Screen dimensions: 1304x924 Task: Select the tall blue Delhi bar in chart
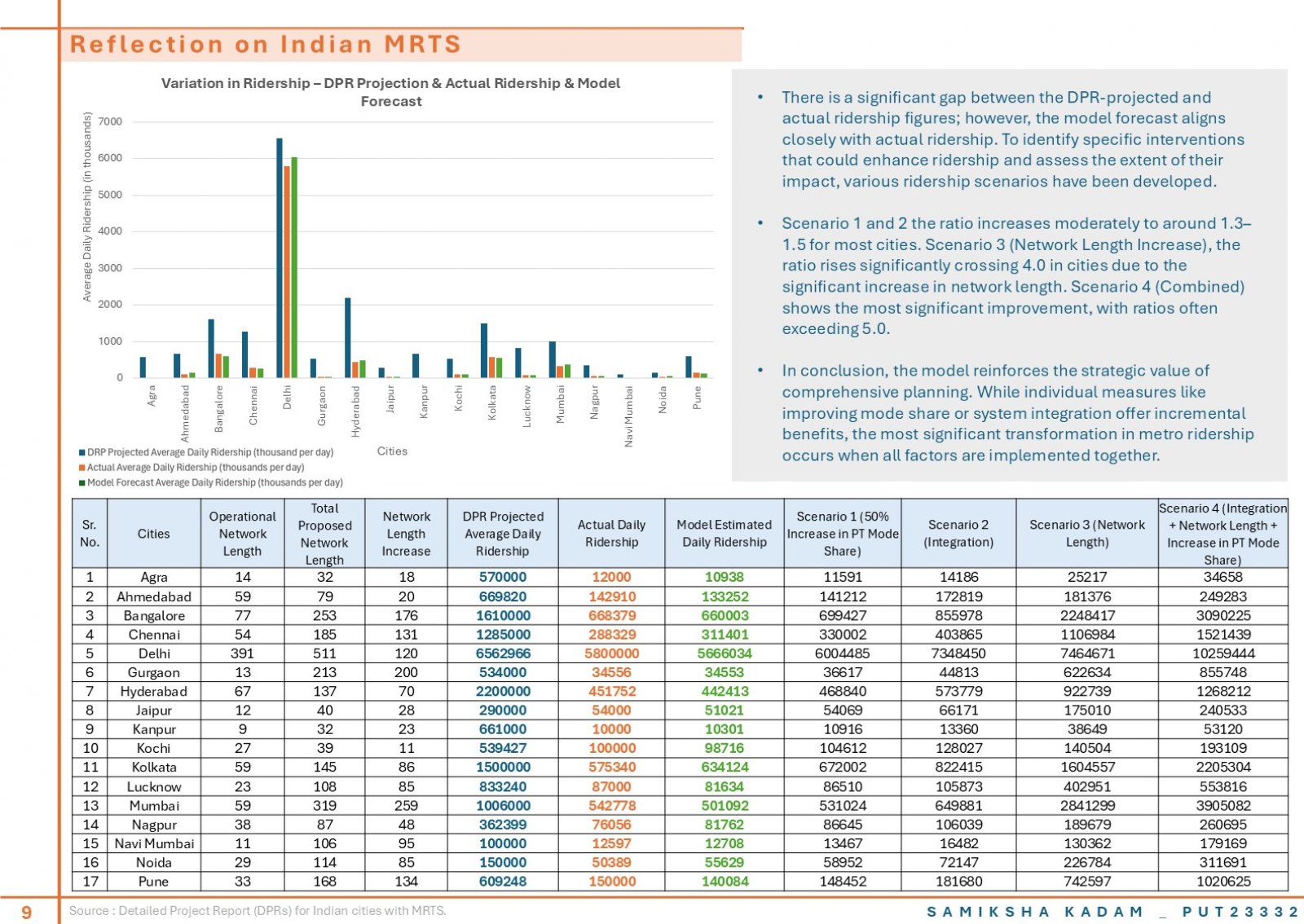280,257
